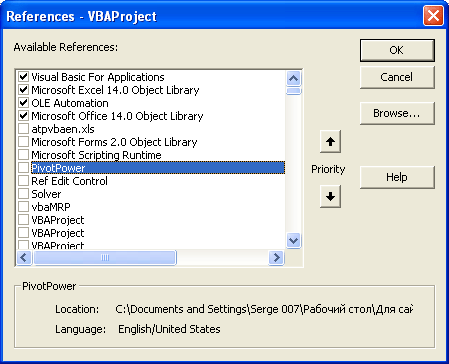The width and height of the screenshot is (449, 364).
Task: Enable Microsoft Forms 2.0 Object Library
Action: (x=23, y=142)
